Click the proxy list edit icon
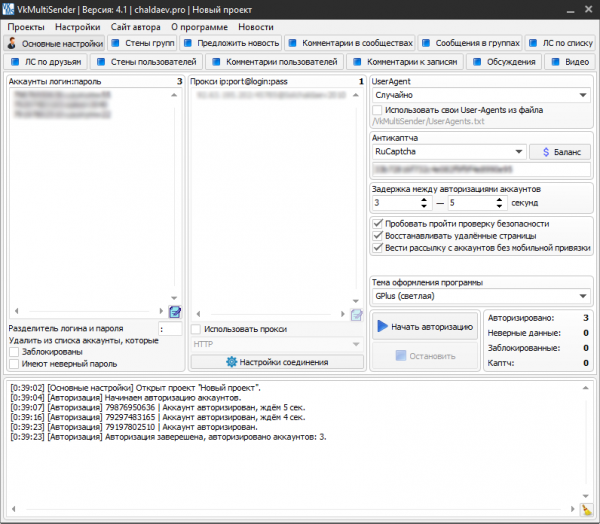Viewport: 600px width, 524px height. (x=357, y=315)
